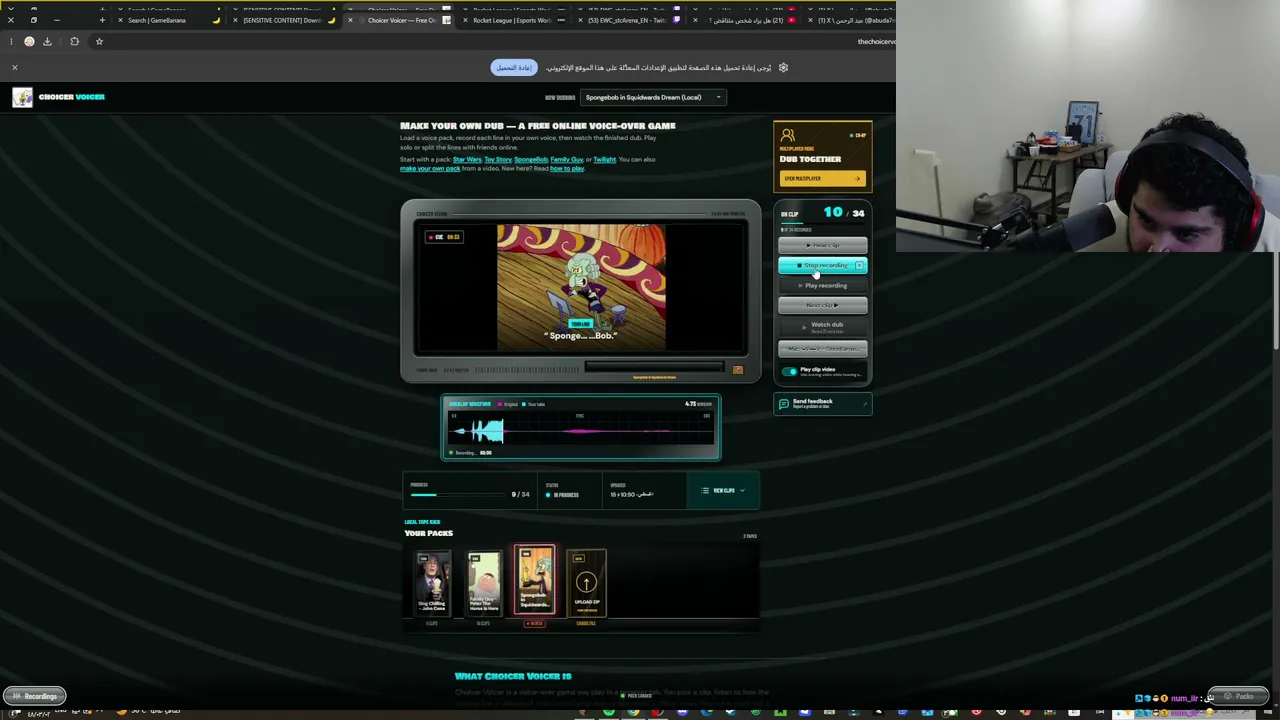Open the settings gear in the notification bar
Screen dimensions: 1280x720
pos(783,68)
